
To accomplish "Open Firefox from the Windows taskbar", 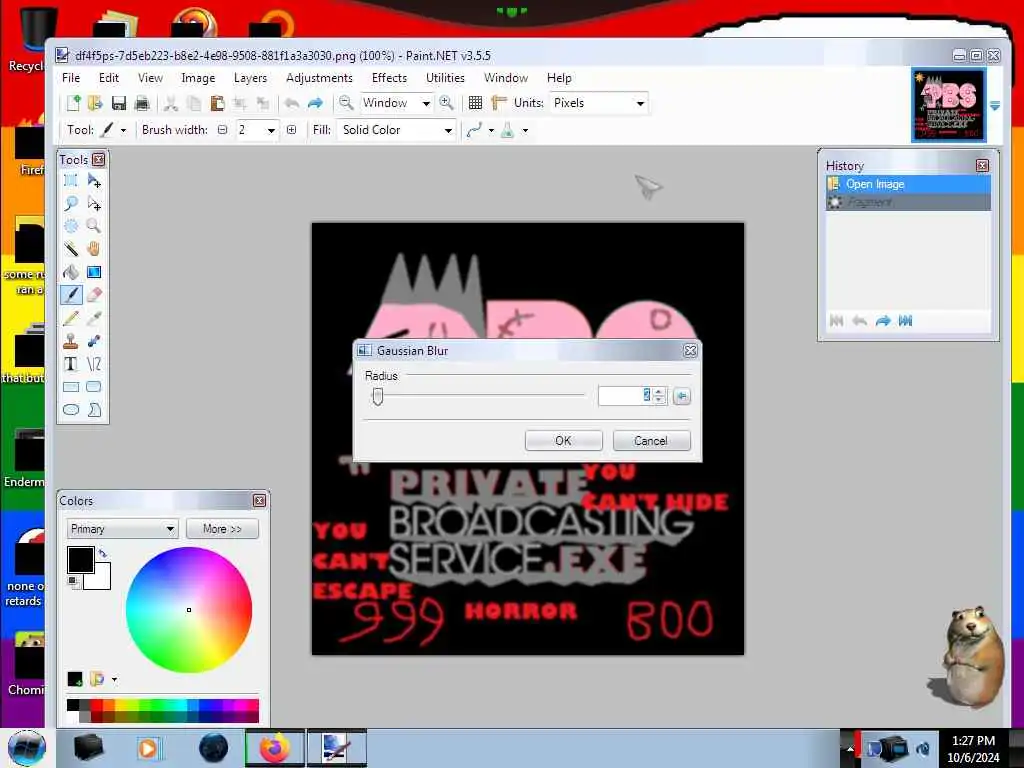I will 275,748.
